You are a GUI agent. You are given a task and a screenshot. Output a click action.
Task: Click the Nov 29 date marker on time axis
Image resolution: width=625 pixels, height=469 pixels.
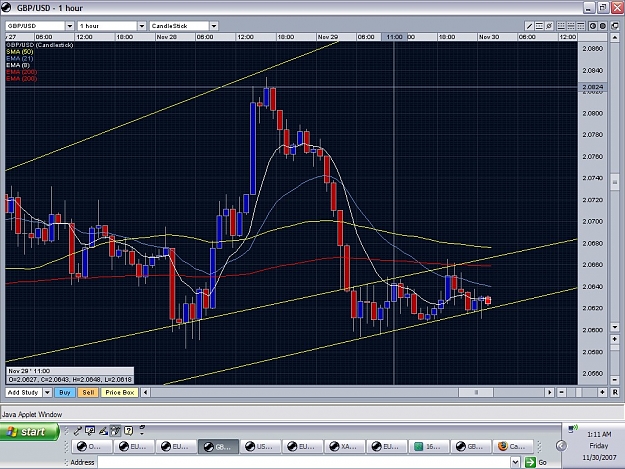pyautogui.click(x=327, y=37)
